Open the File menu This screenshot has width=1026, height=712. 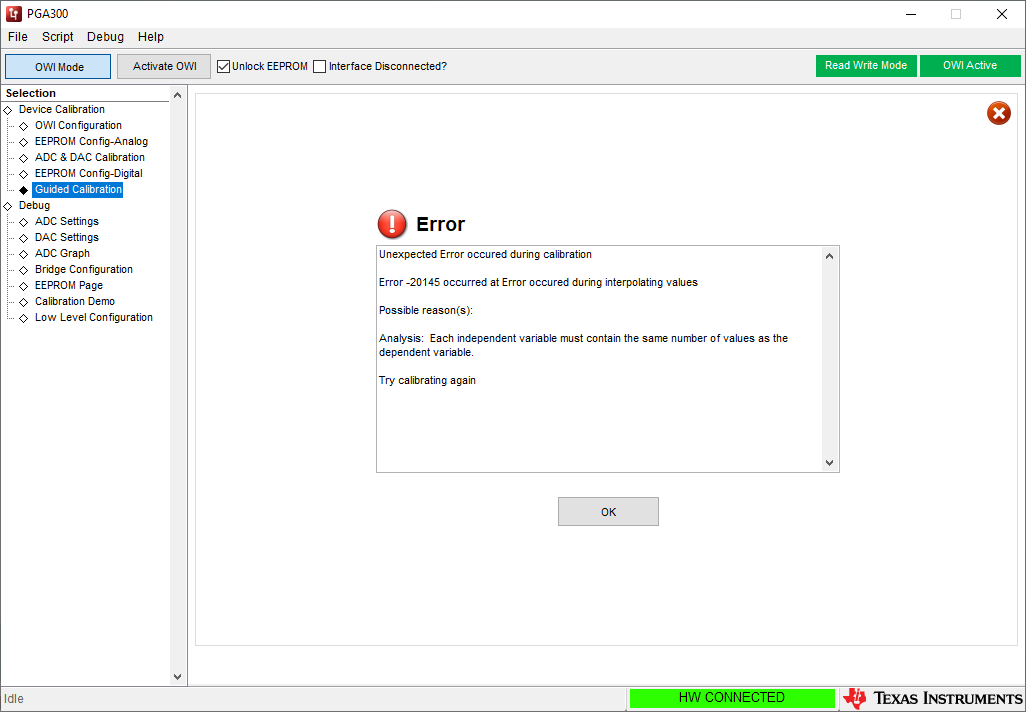tap(18, 37)
